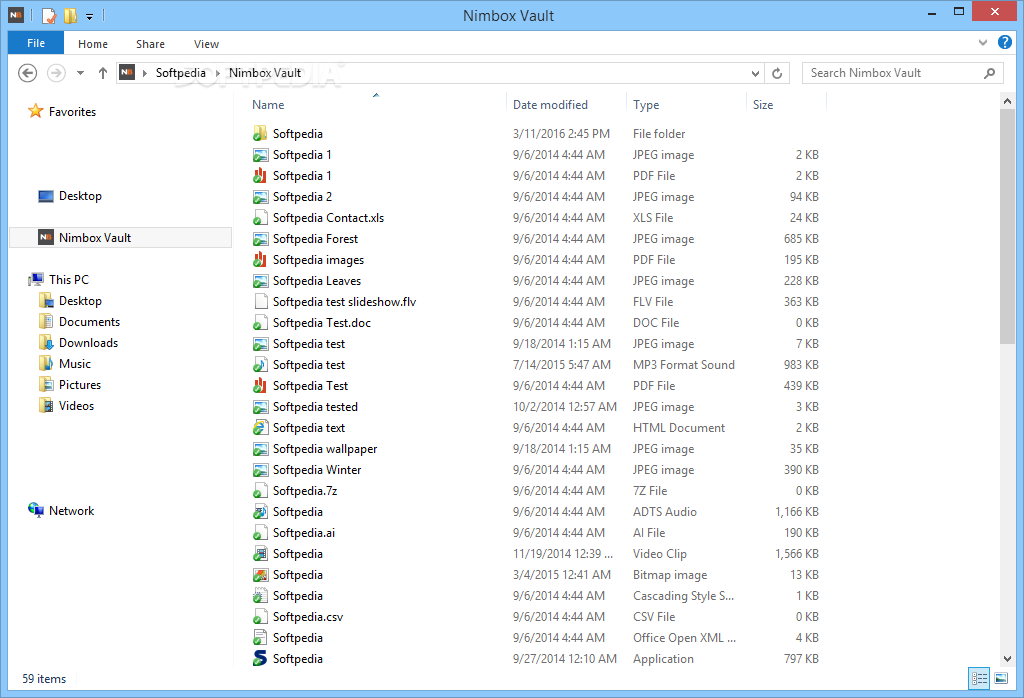Switch to the Home ribbon tab

93,44
